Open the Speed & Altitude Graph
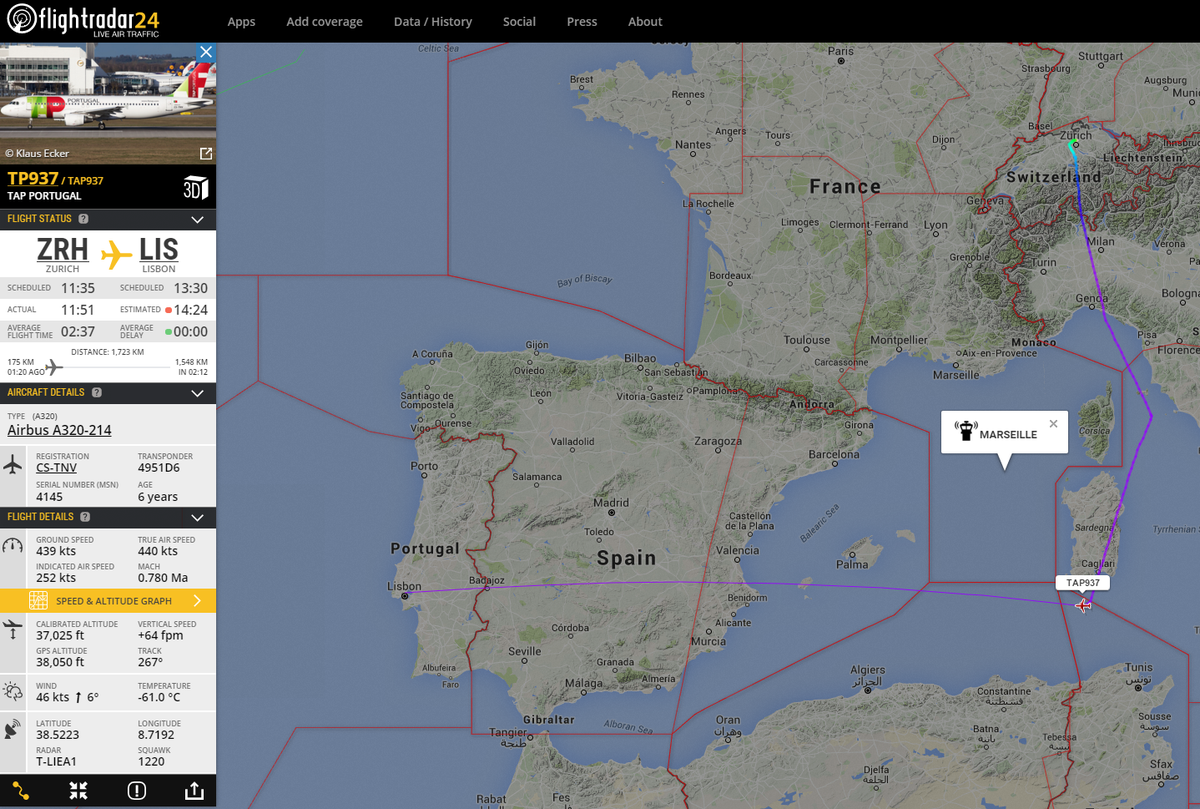Screen dimensions: 1200x809 [108, 601]
